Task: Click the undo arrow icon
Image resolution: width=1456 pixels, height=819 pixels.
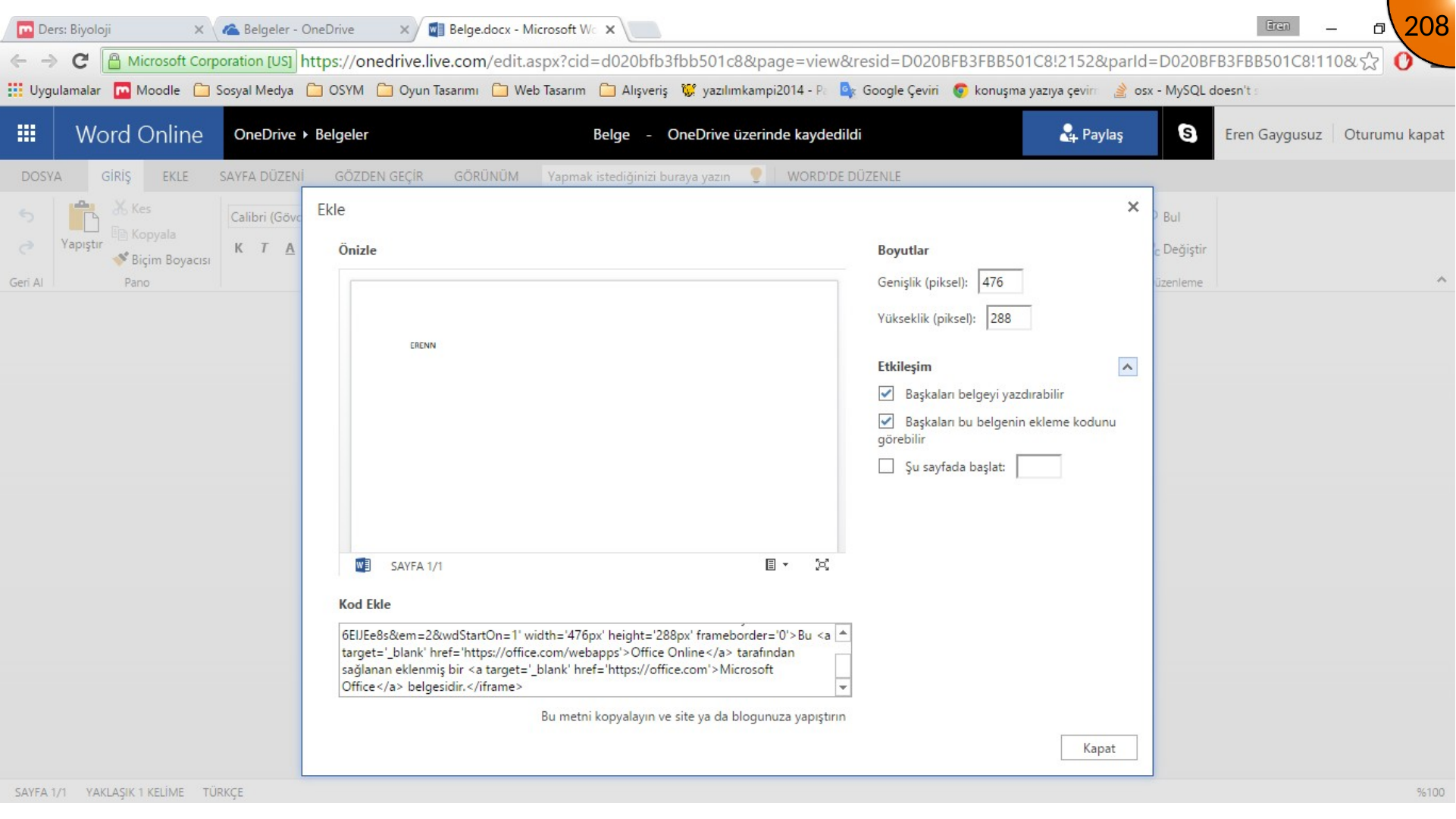Action: pyautogui.click(x=27, y=216)
